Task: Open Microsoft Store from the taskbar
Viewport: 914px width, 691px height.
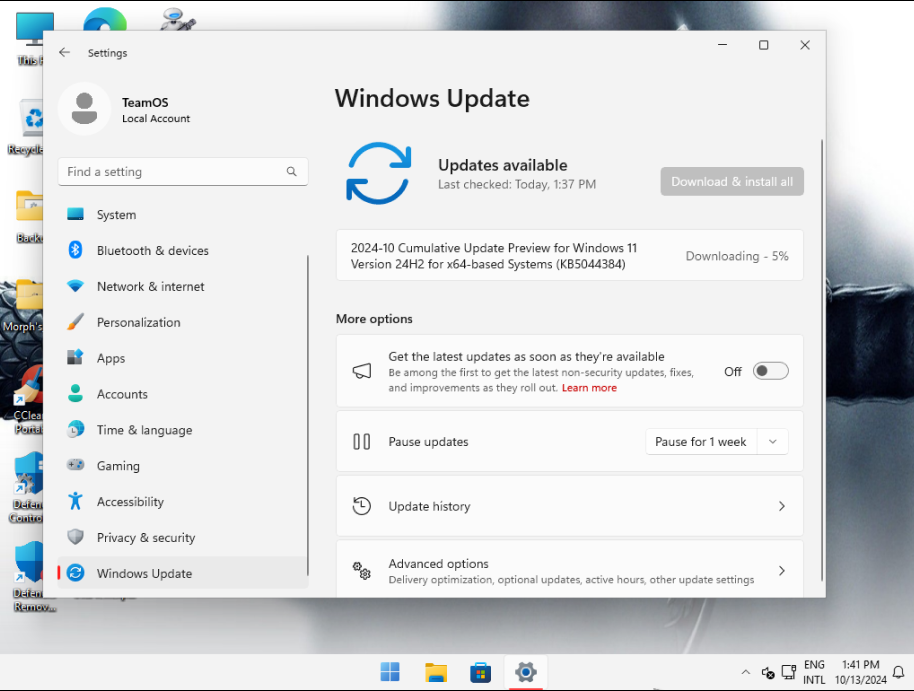Action: click(480, 672)
